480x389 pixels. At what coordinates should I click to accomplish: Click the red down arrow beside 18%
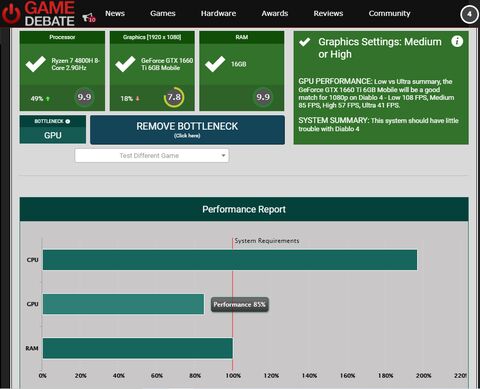pos(138,99)
